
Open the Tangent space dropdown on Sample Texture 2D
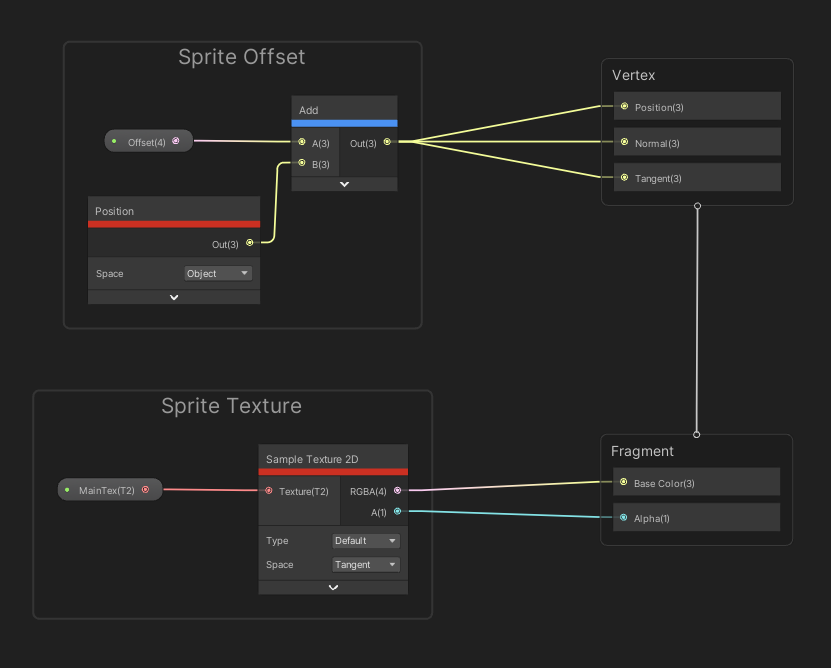(x=365, y=564)
